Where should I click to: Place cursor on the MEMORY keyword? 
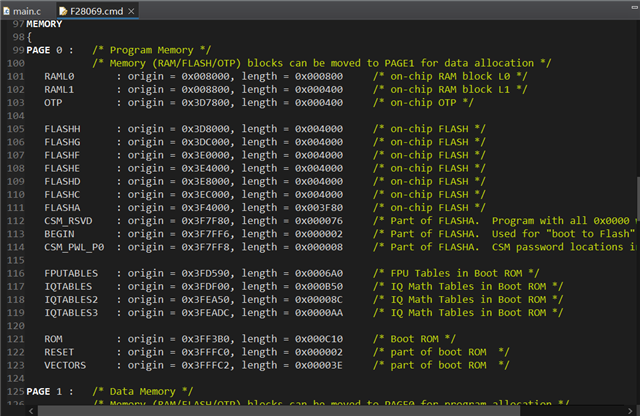click(46, 23)
